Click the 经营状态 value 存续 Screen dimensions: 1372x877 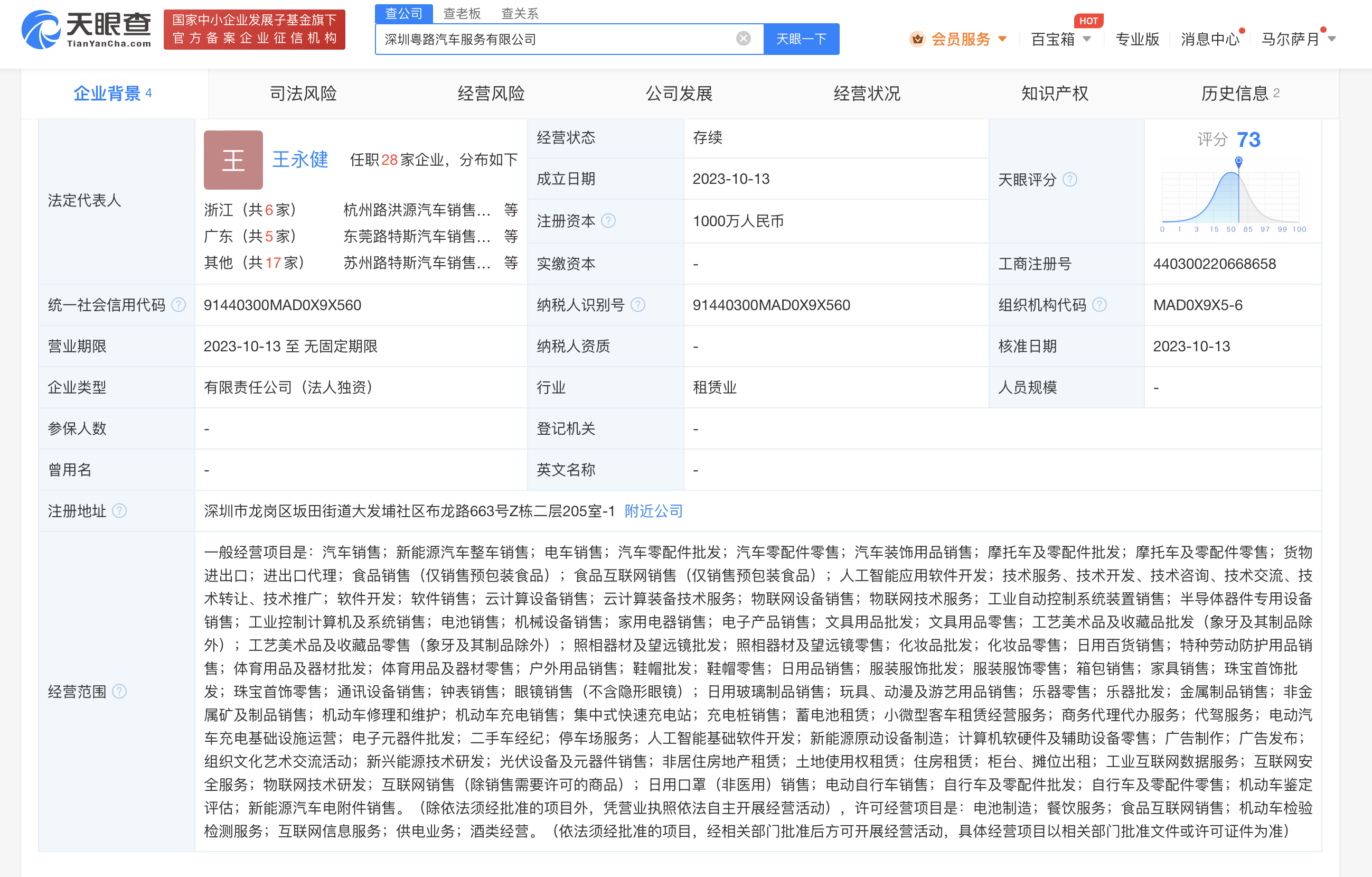coord(708,137)
